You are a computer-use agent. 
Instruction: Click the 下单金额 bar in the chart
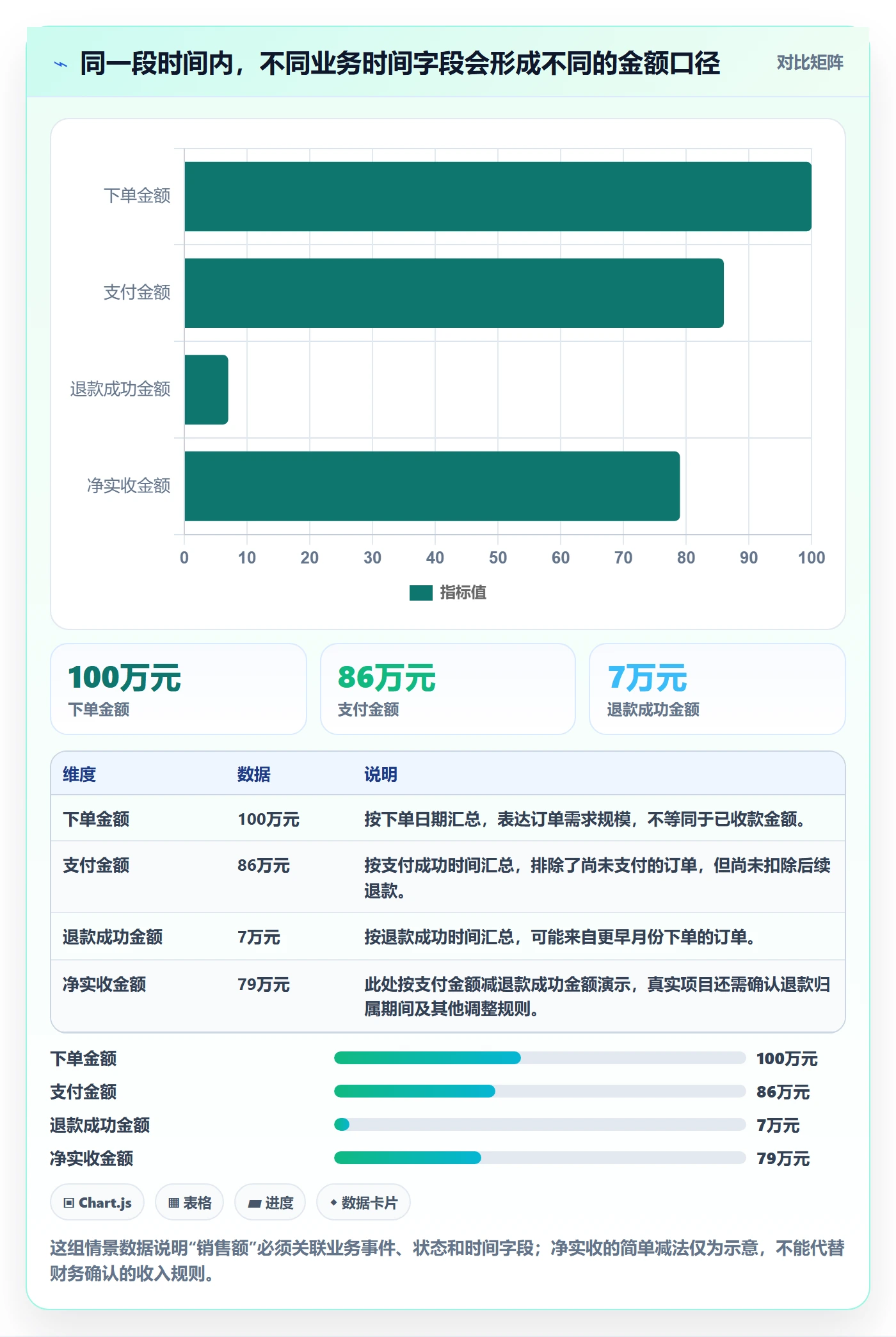tap(498, 197)
